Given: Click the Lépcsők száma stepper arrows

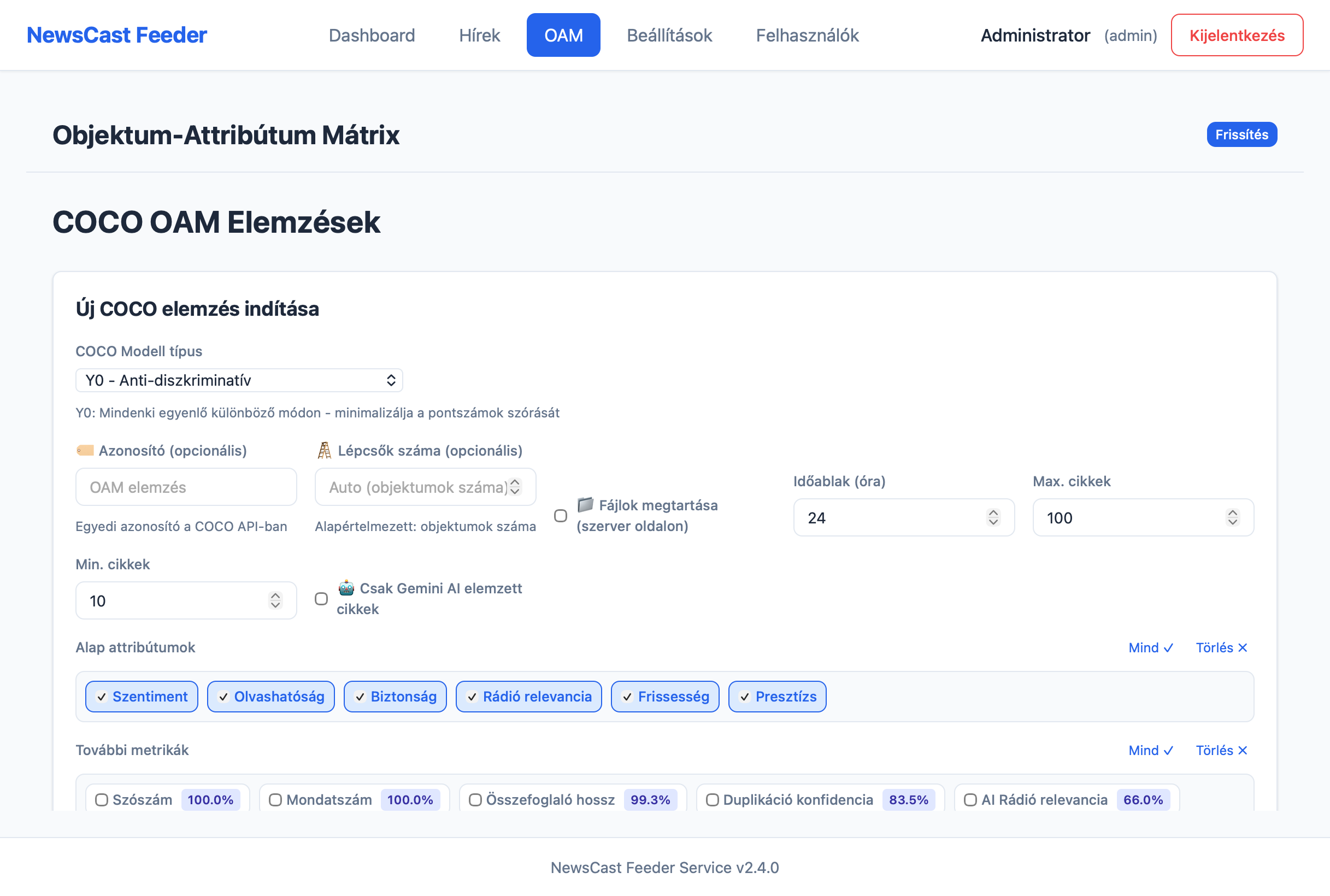Looking at the screenshot, I should pyautogui.click(x=515, y=487).
